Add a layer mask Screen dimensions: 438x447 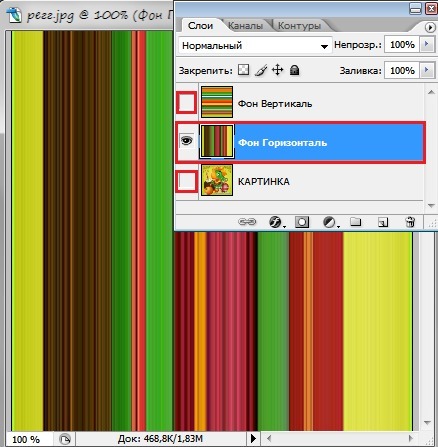pyautogui.click(x=302, y=222)
